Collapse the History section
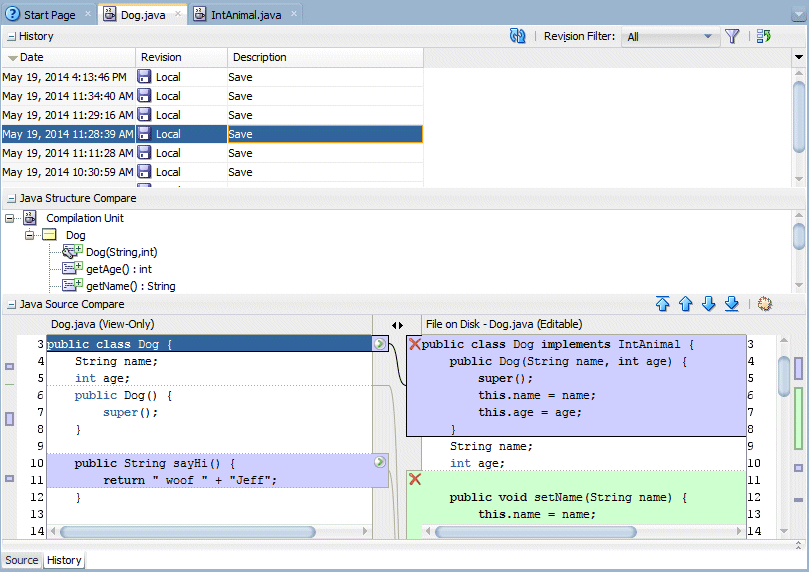The image size is (809, 572). (11, 37)
